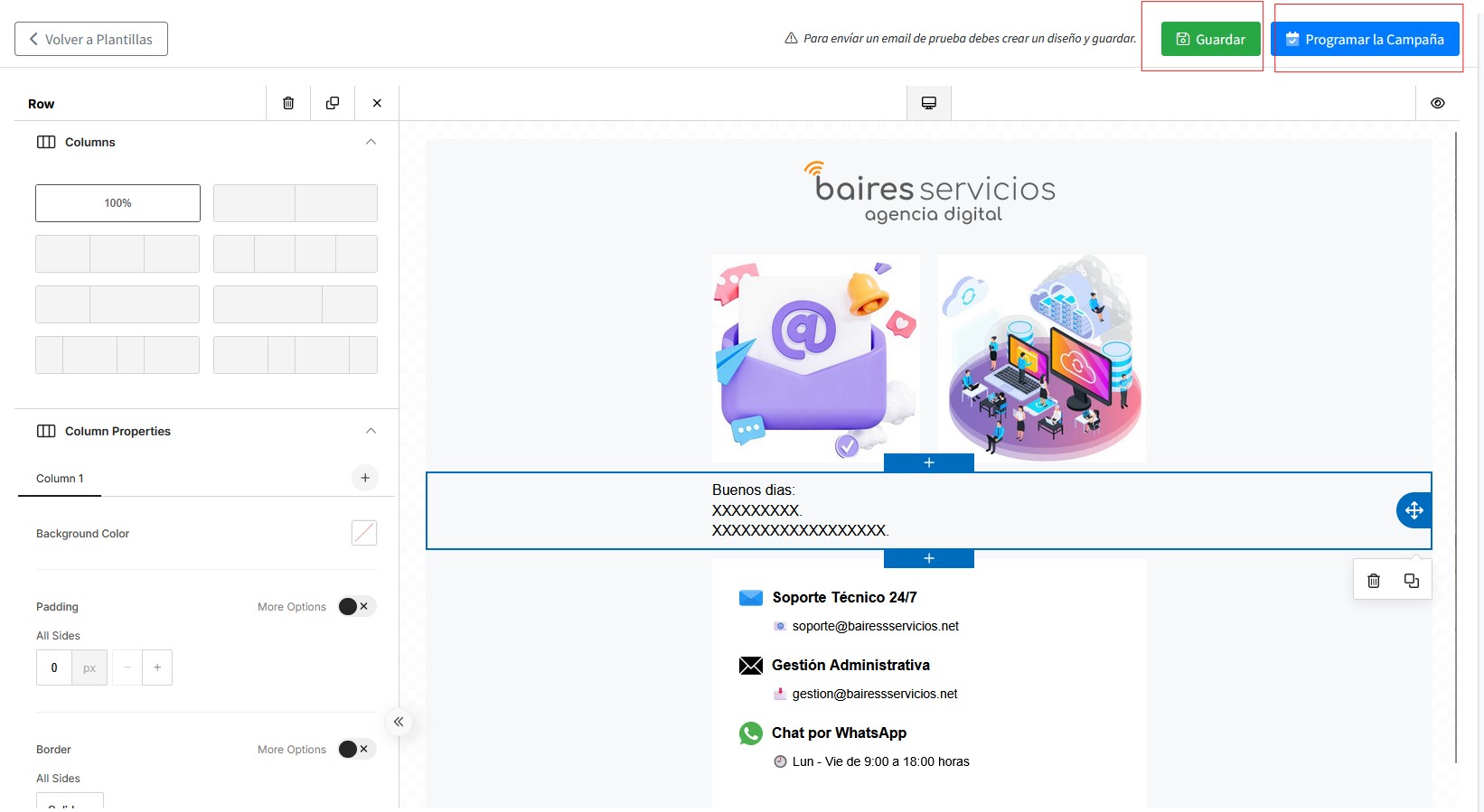The width and height of the screenshot is (1484, 812).
Task: Enable Border More Options switch
Action: coord(356,749)
